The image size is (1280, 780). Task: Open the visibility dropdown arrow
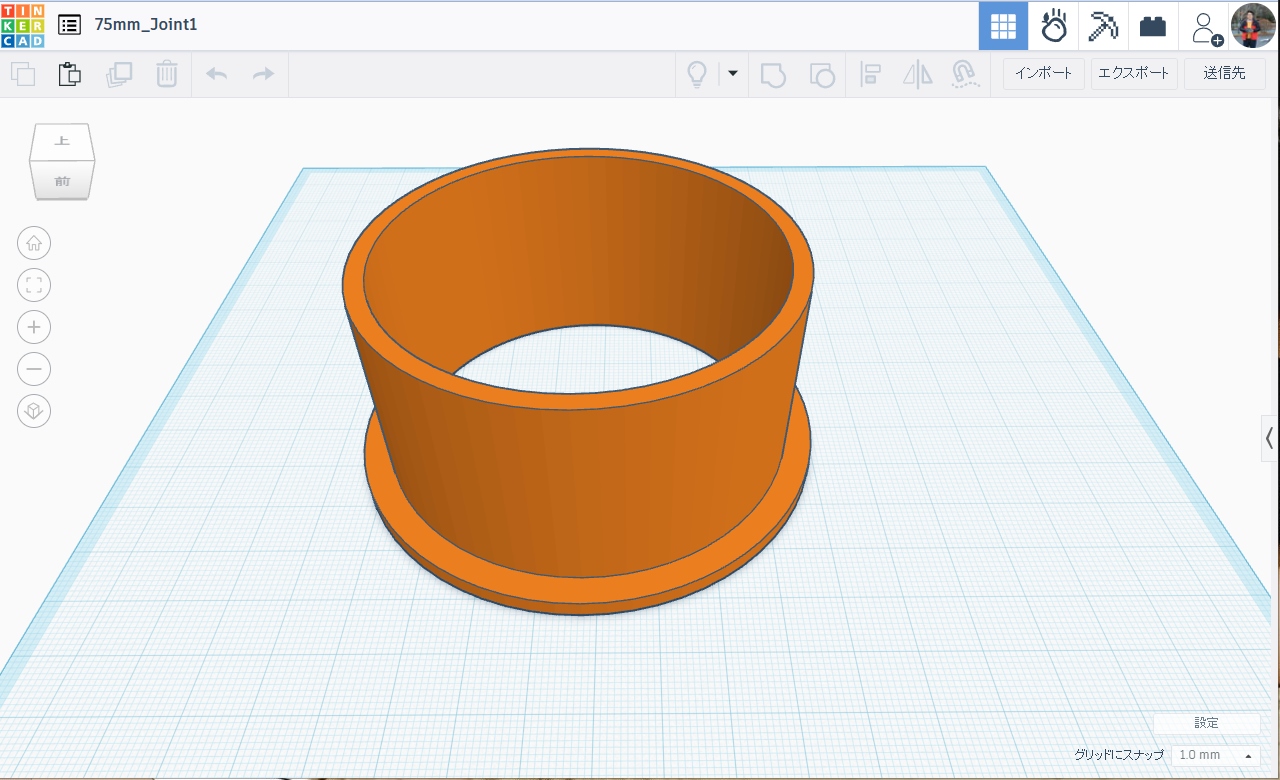click(733, 74)
